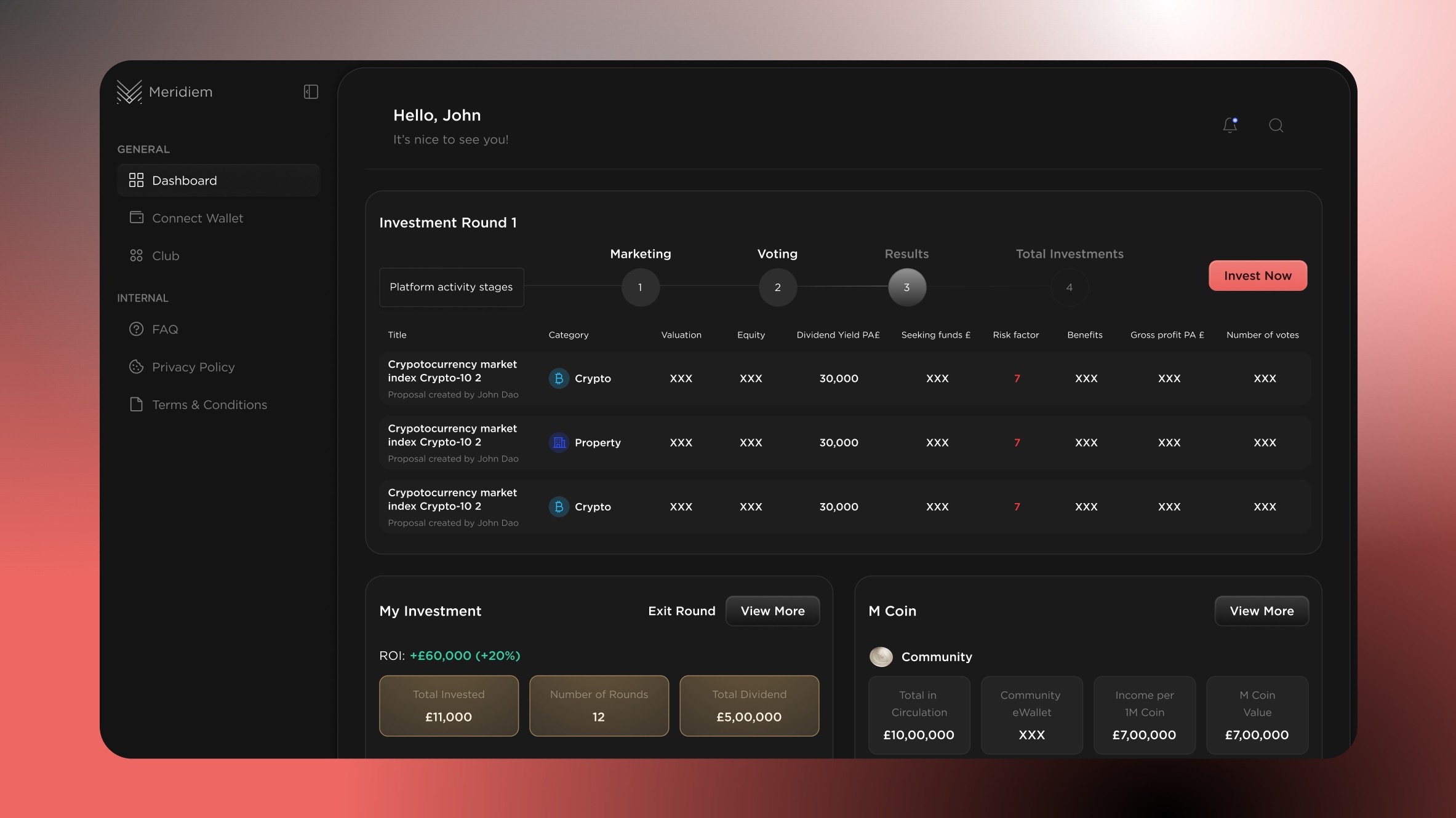The image size is (1456, 818).
Task: Click the Hello, John greeting
Action: point(437,115)
